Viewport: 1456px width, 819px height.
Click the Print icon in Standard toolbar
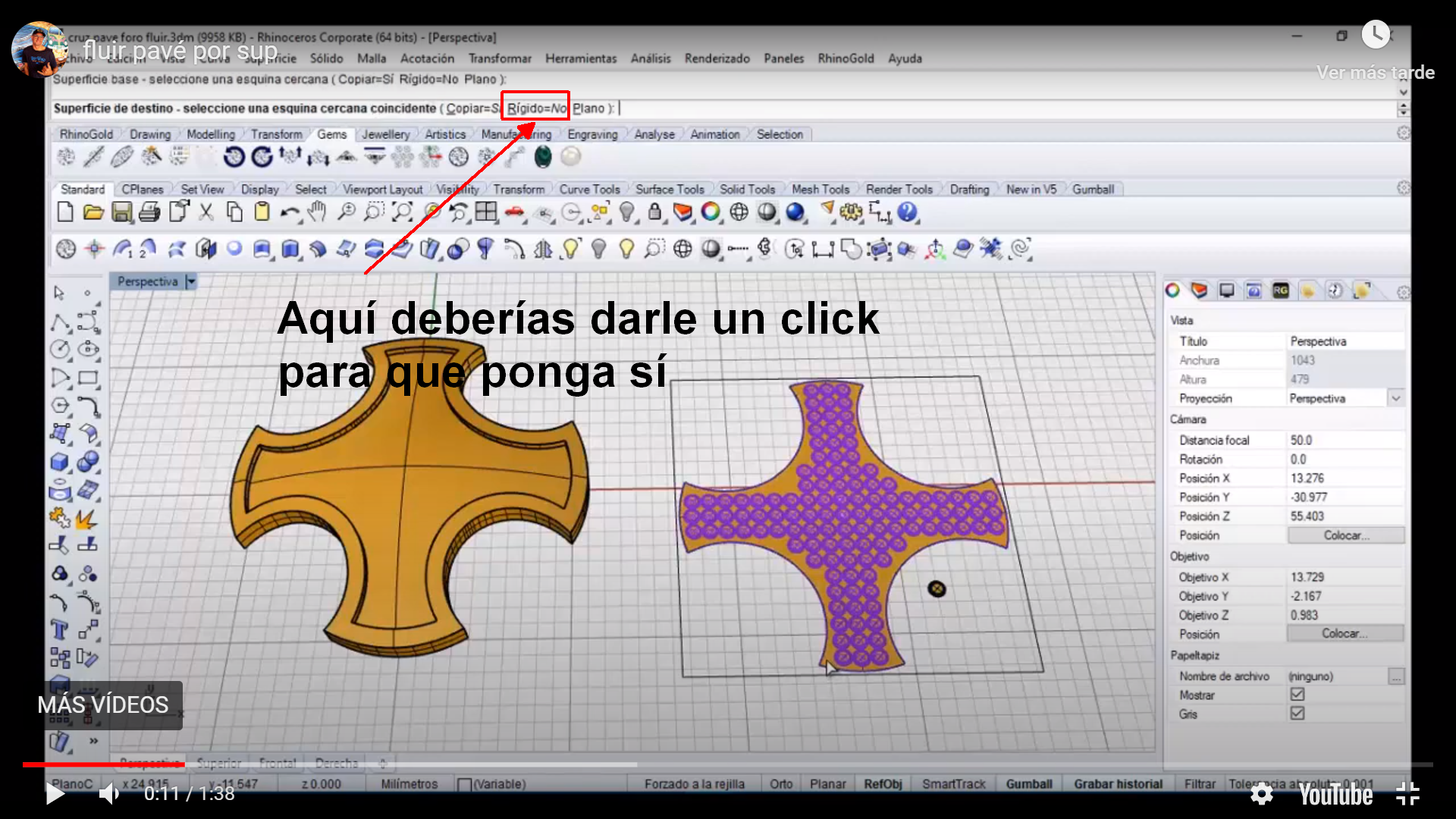pos(149,212)
